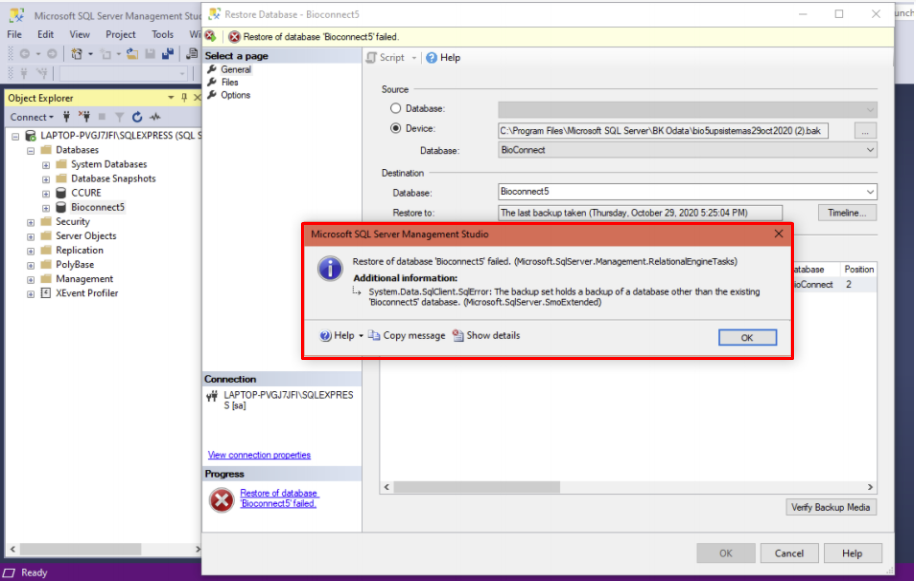Click the XEvent Profiler icon in the tree
This screenshot has height=582, width=916.
click(x=46, y=293)
